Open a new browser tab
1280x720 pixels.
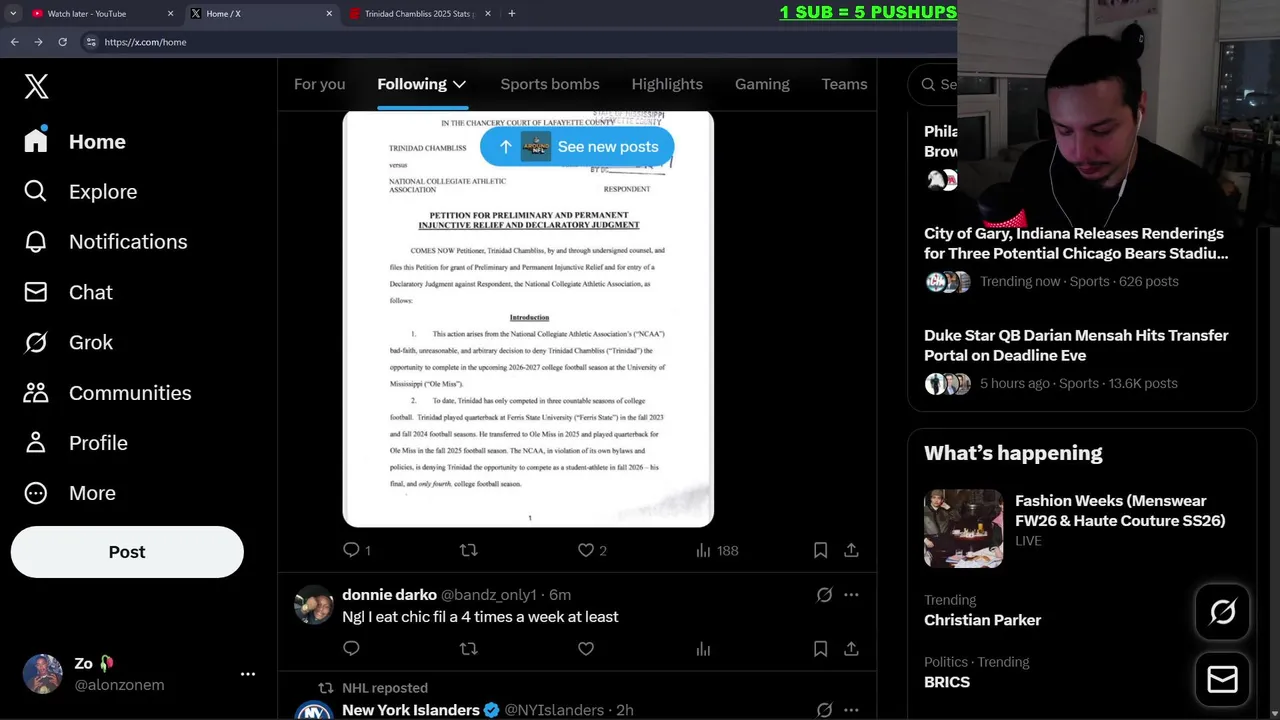[512, 14]
